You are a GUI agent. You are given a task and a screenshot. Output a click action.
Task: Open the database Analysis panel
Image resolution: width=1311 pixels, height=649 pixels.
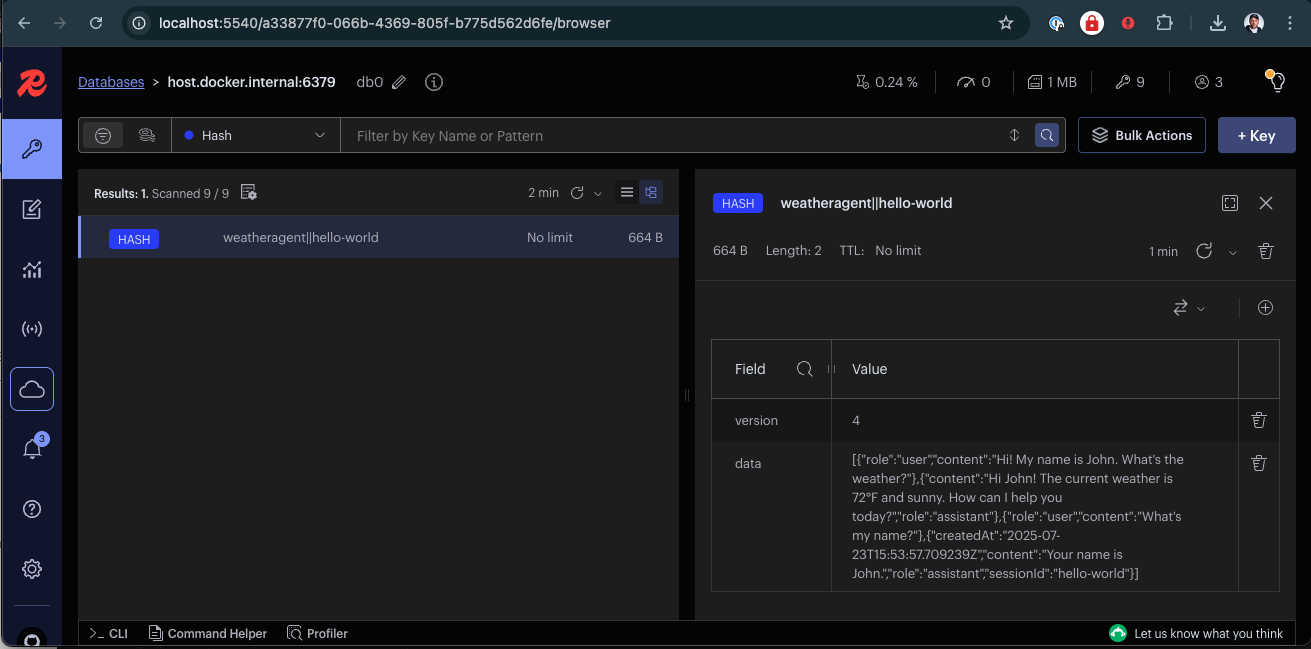tap(32, 269)
